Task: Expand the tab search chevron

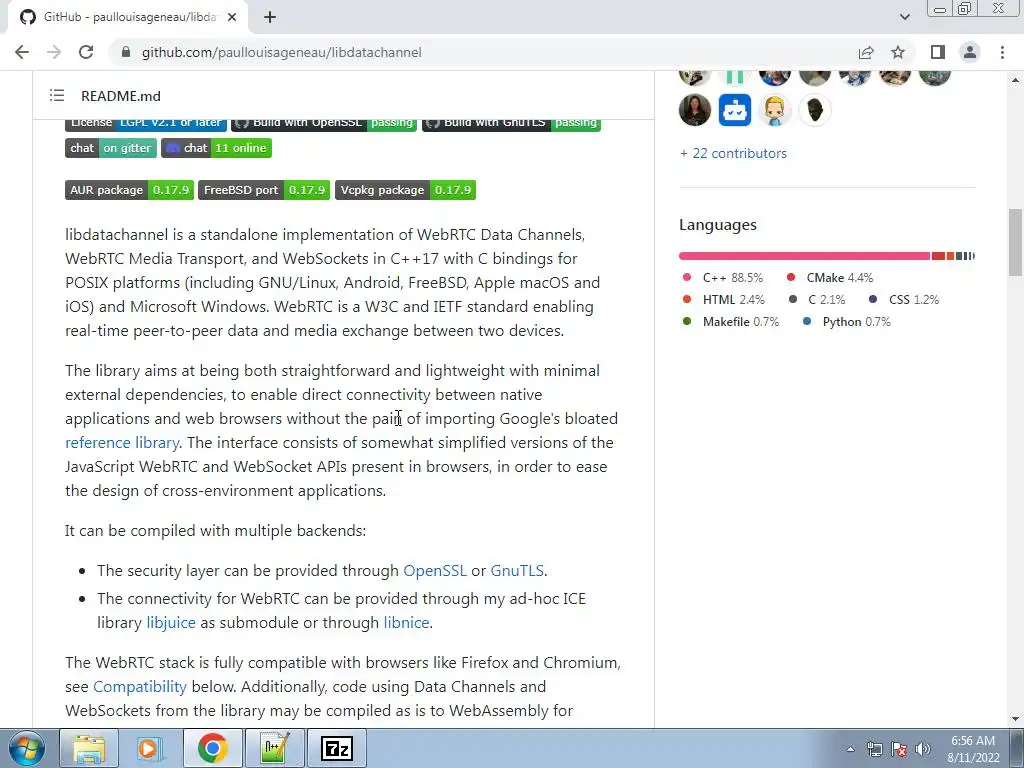Action: tap(904, 17)
